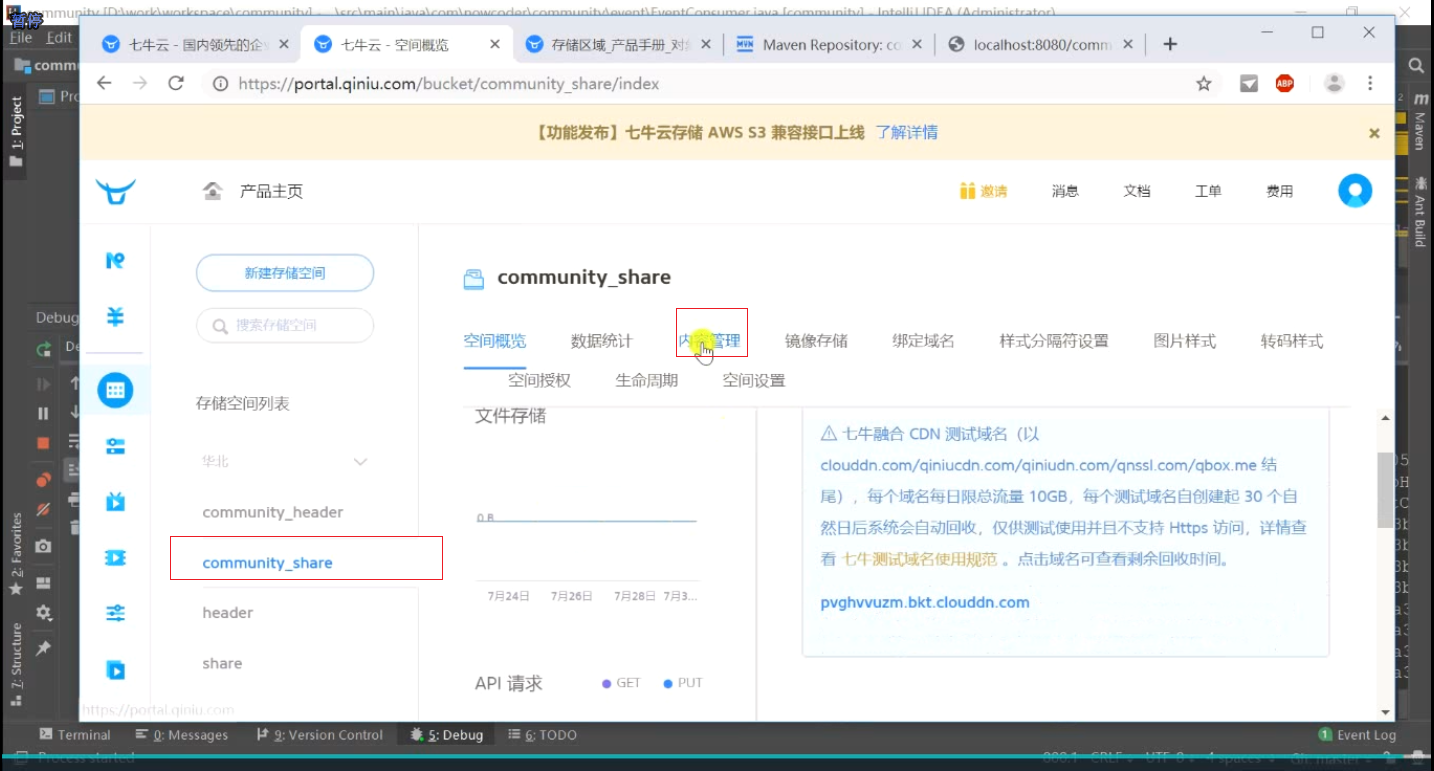Open the play-square icon at the sidebar bottom
The image size is (1434, 771).
click(115, 670)
